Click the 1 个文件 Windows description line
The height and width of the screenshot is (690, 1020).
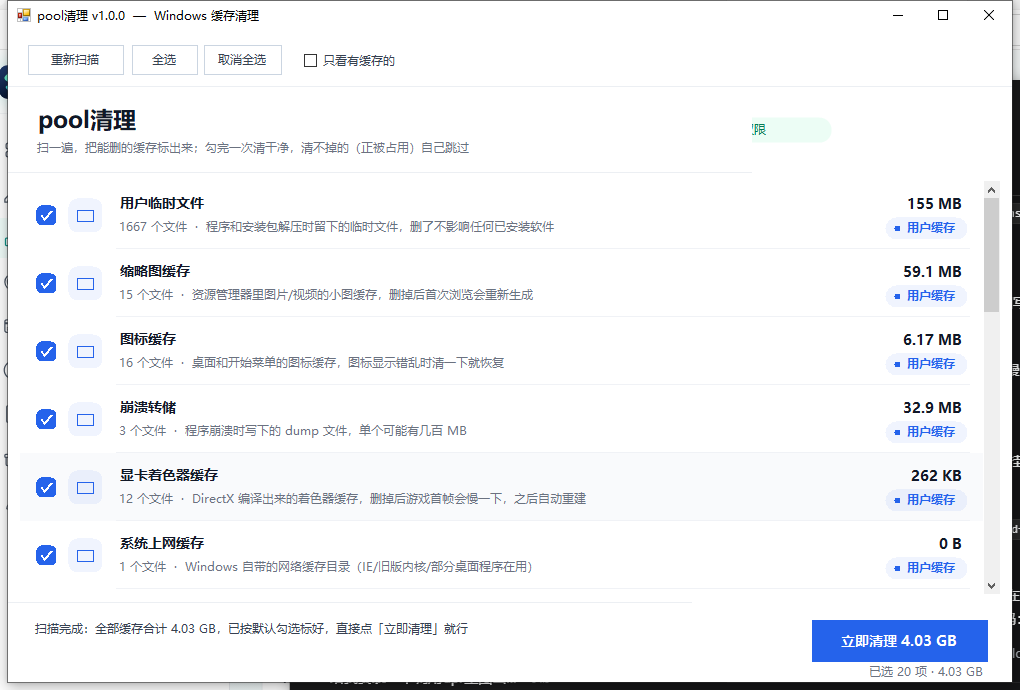(x=326, y=566)
